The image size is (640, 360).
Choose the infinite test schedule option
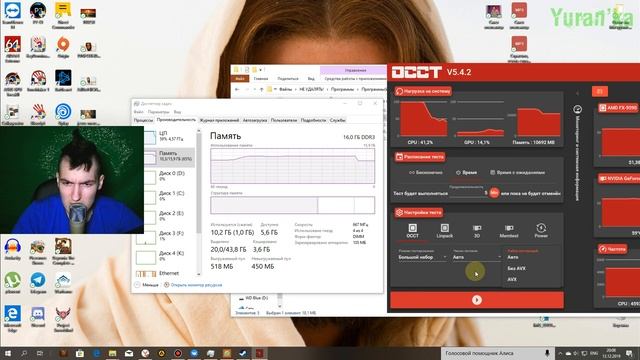(426, 173)
